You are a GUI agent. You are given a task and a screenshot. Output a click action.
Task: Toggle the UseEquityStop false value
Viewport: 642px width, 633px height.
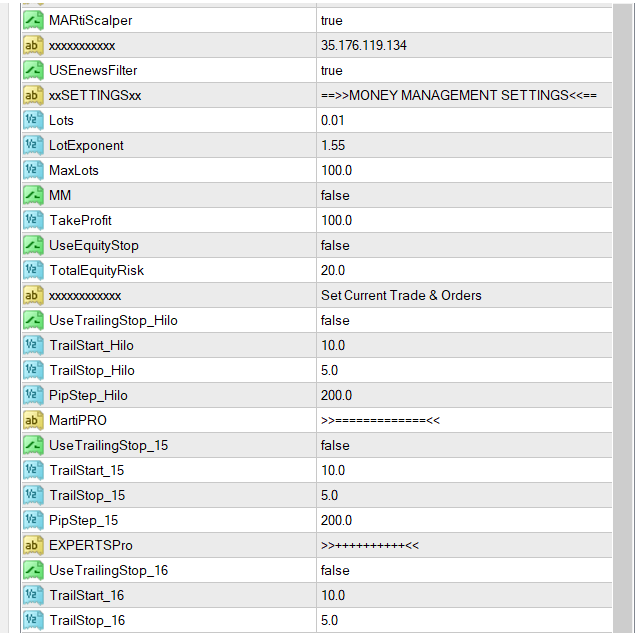point(335,245)
